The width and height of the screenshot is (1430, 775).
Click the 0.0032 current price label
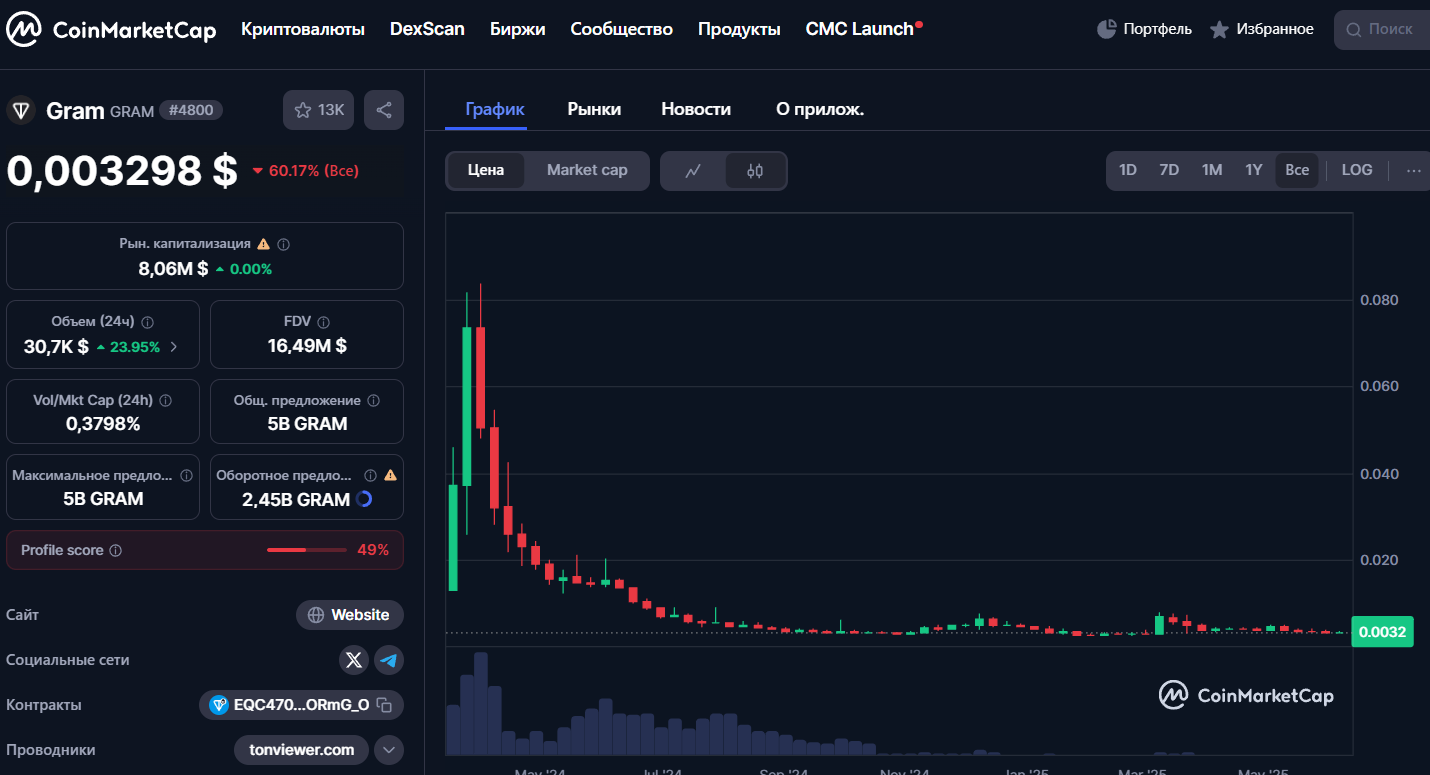tap(1382, 632)
